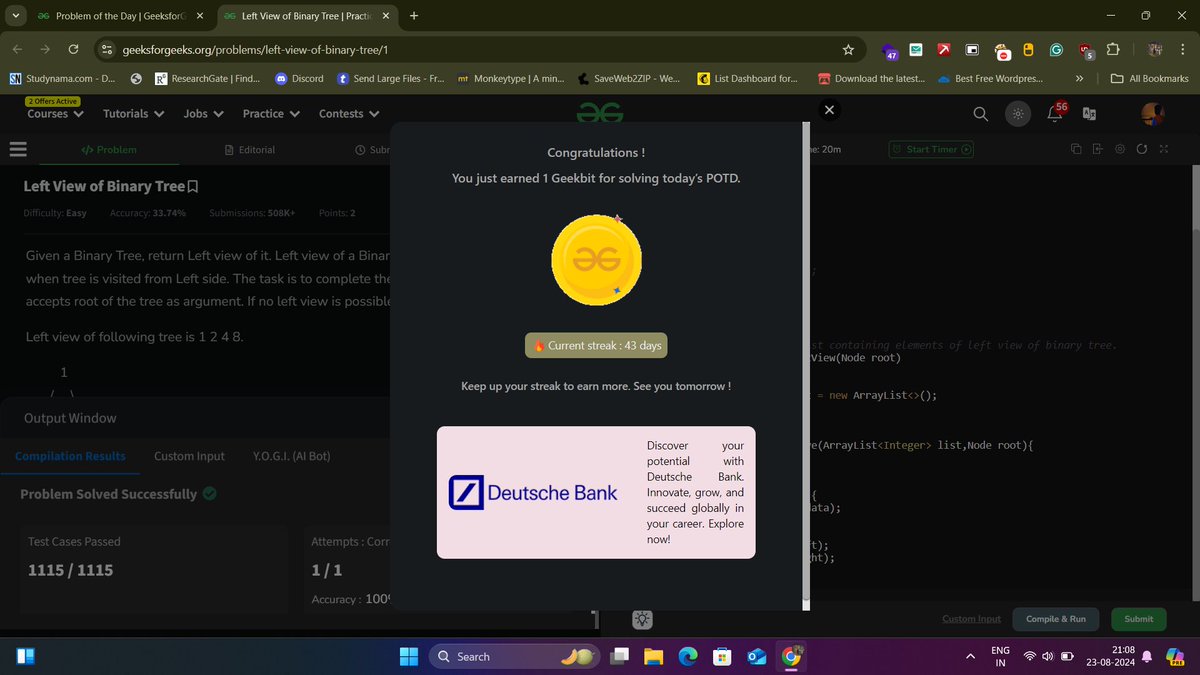
Task: Click the uBlock extension icon with badge 5
Action: coord(1086,50)
